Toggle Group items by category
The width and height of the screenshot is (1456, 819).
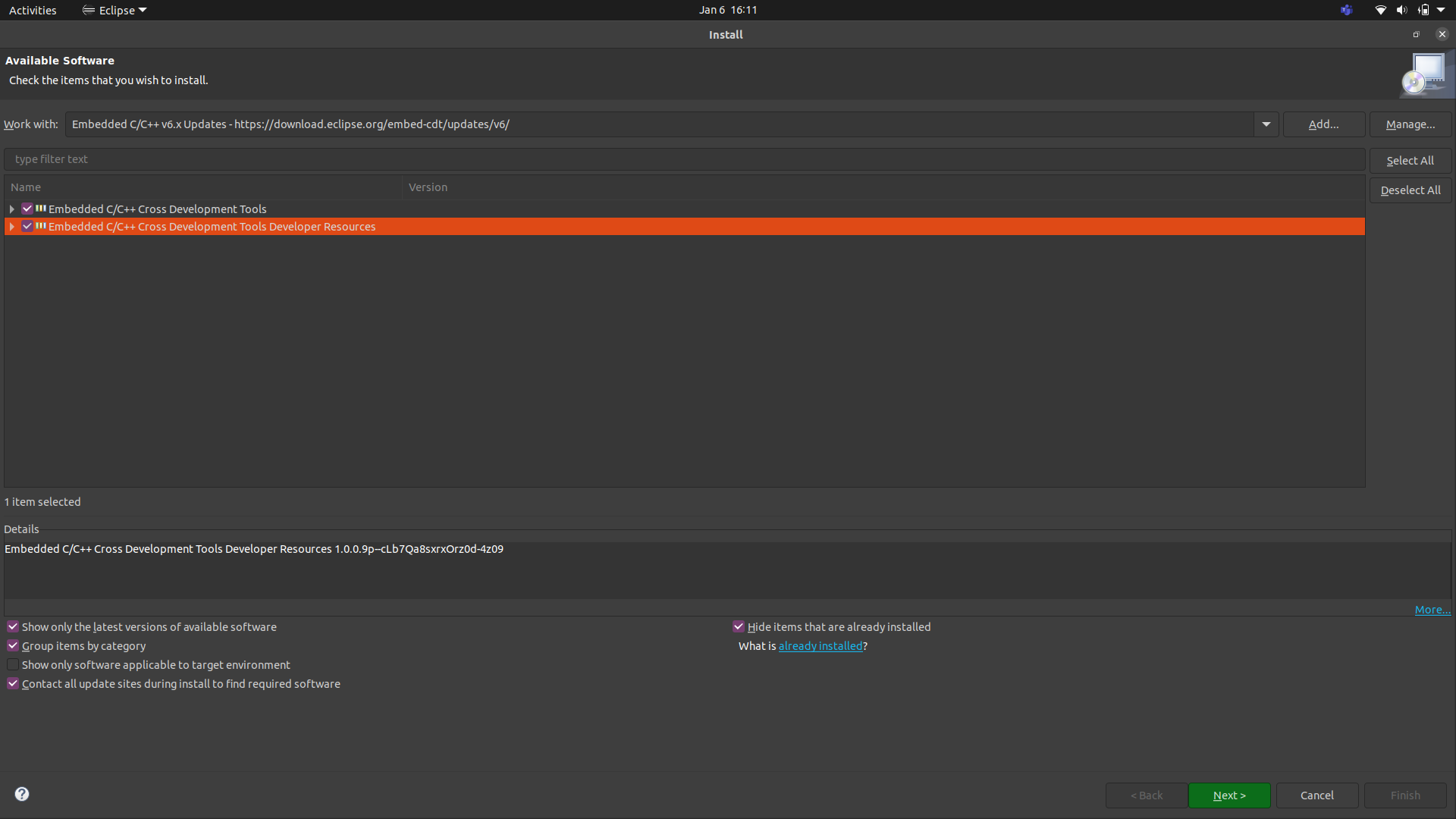point(13,646)
